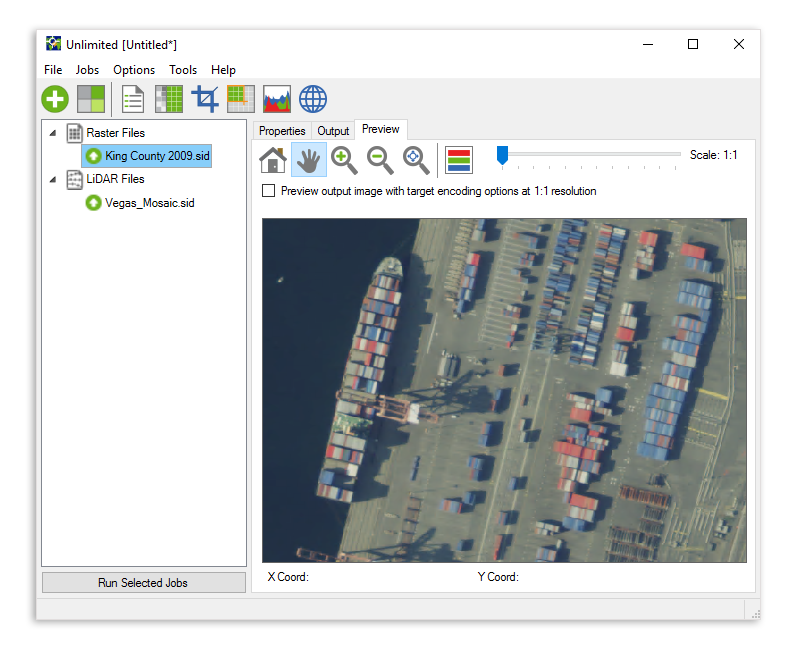Click the zoom in magnifier
The width and height of the screenshot is (800, 650).
(344, 159)
